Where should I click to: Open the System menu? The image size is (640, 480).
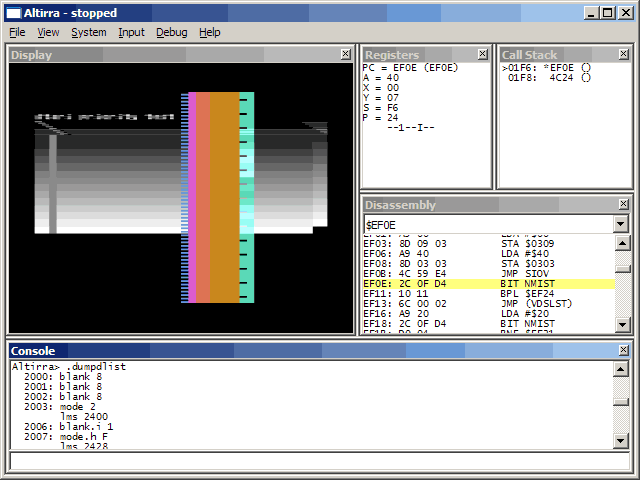[x=88, y=32]
